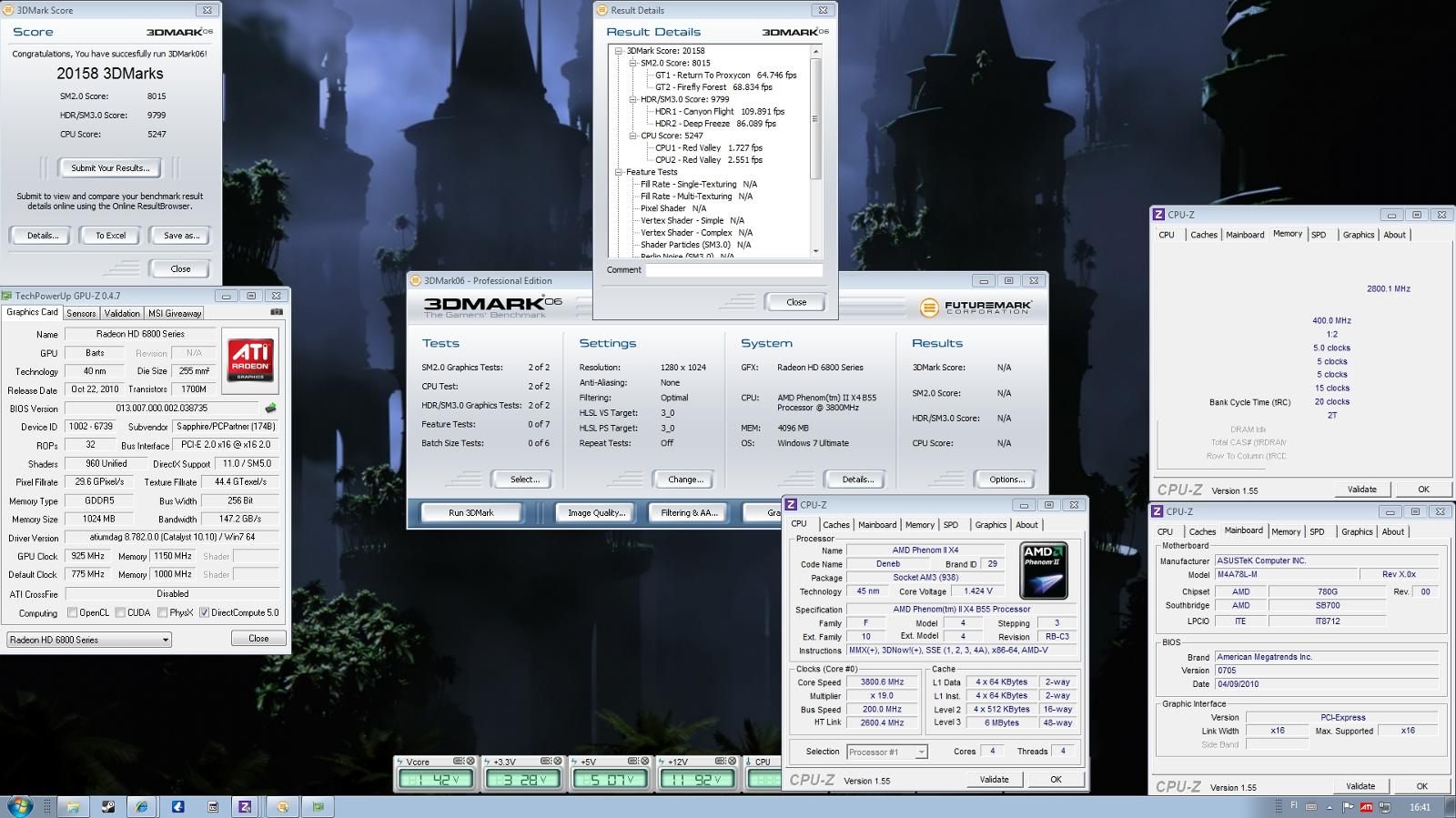Open Internet Explorer from the taskbar
The height and width of the screenshot is (818, 1456).
click(142, 806)
